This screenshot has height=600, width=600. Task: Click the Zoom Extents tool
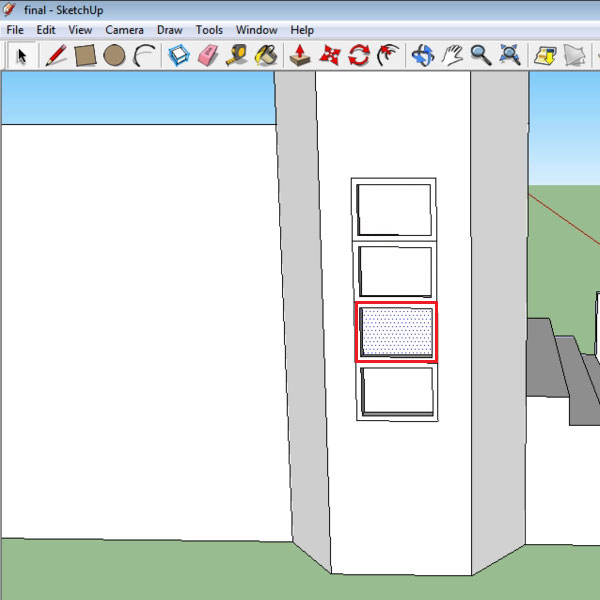(510, 55)
